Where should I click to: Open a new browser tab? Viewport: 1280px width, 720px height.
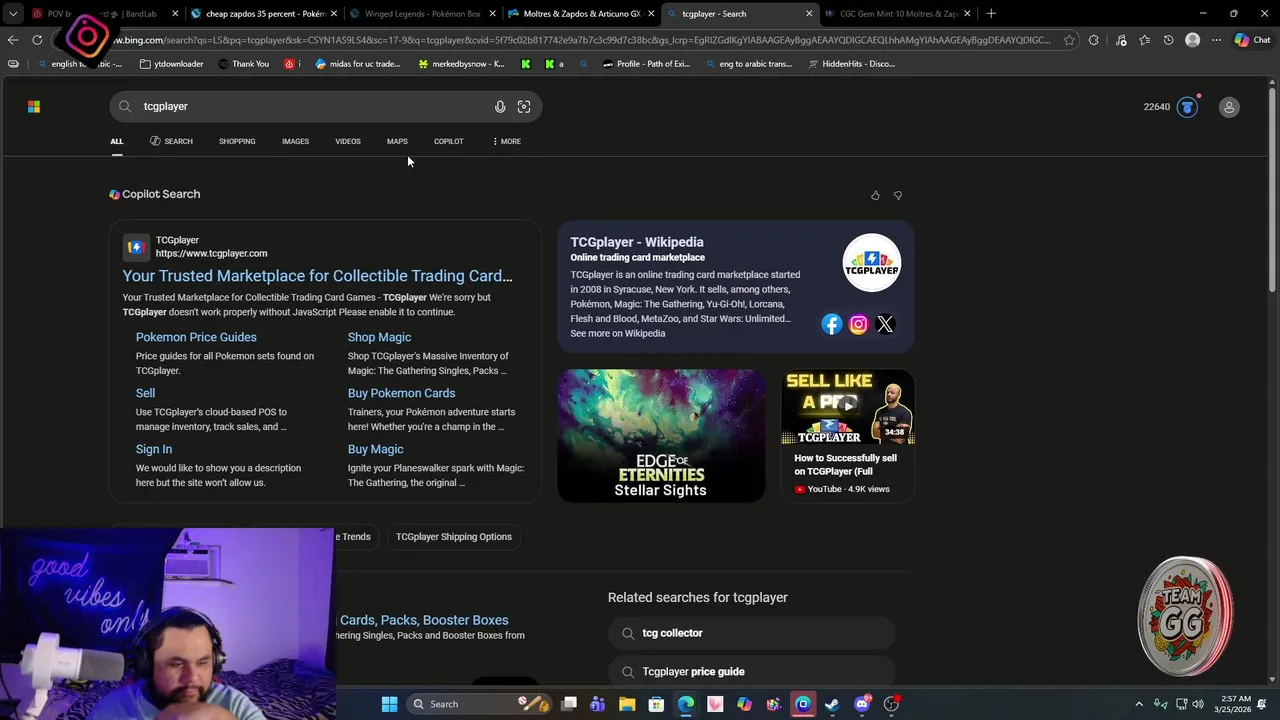pos(991,13)
